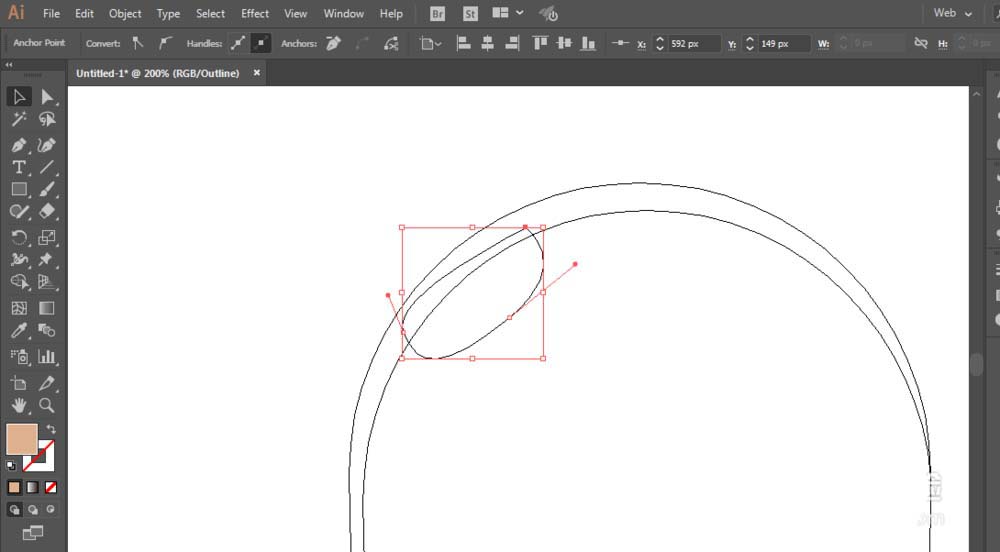The width and height of the screenshot is (1000, 552).
Task: Choose the Gradient tool
Action: point(47,309)
